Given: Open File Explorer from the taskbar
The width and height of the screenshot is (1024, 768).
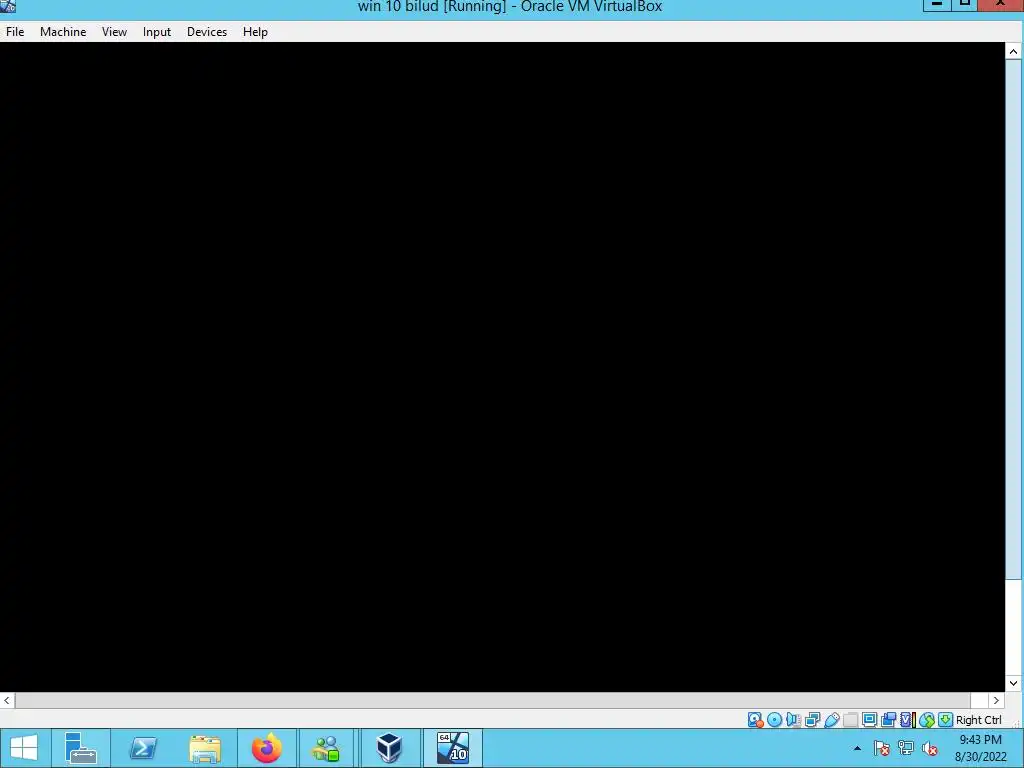Looking at the screenshot, I should [205, 748].
